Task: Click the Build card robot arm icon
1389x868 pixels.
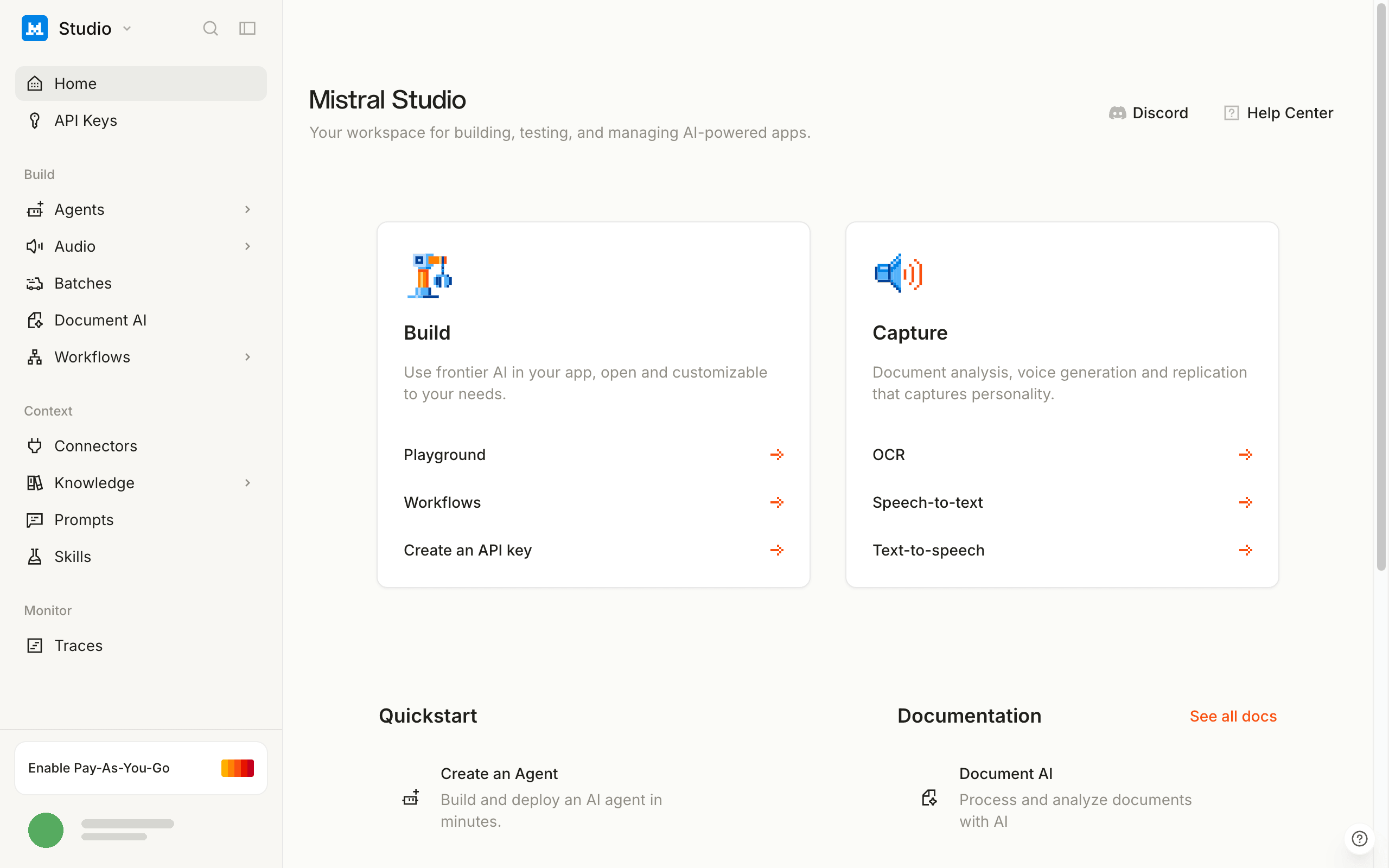Action: tap(429, 275)
